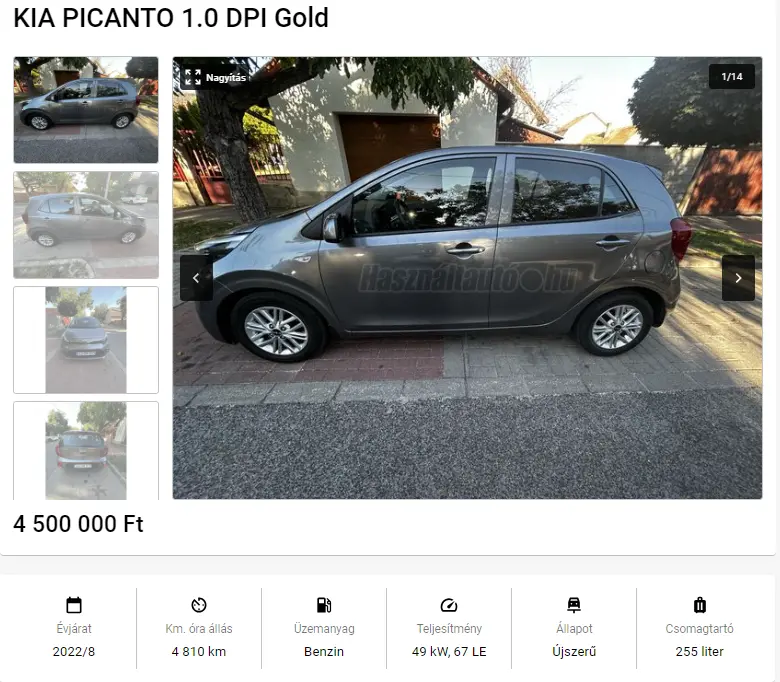The width and height of the screenshot is (780, 682).
Task: Click the calendar icon above Évjárat
Action: (x=74, y=605)
